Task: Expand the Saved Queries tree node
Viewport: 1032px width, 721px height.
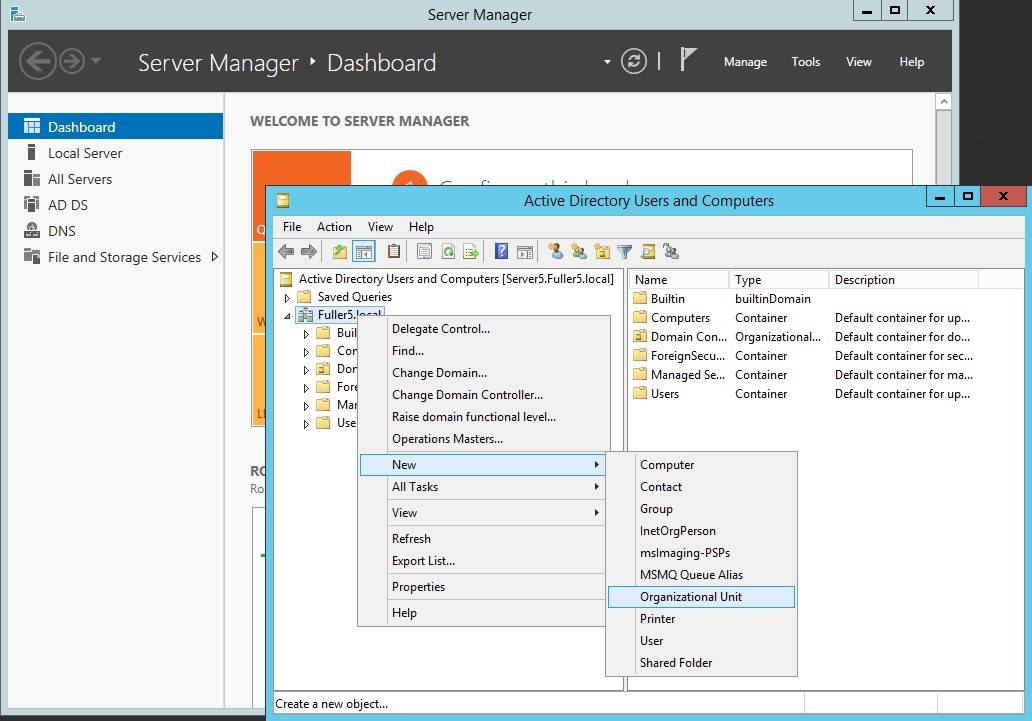Action: pos(287,298)
